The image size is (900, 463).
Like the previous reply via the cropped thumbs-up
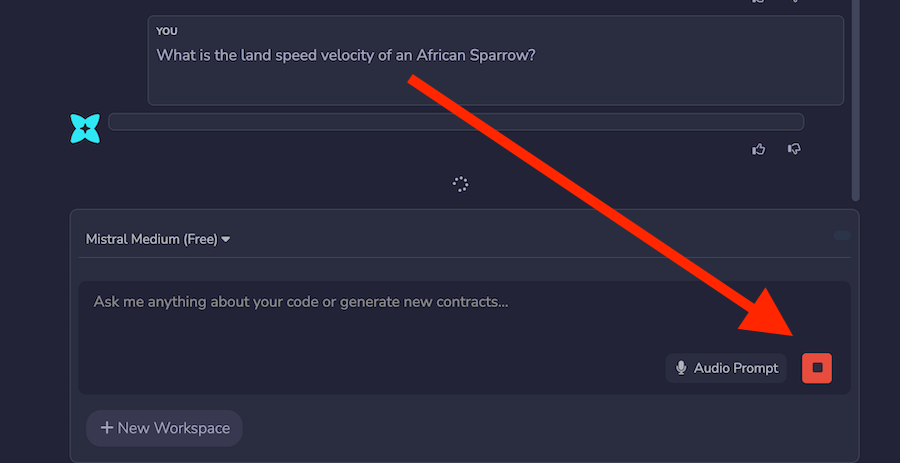pos(759,1)
